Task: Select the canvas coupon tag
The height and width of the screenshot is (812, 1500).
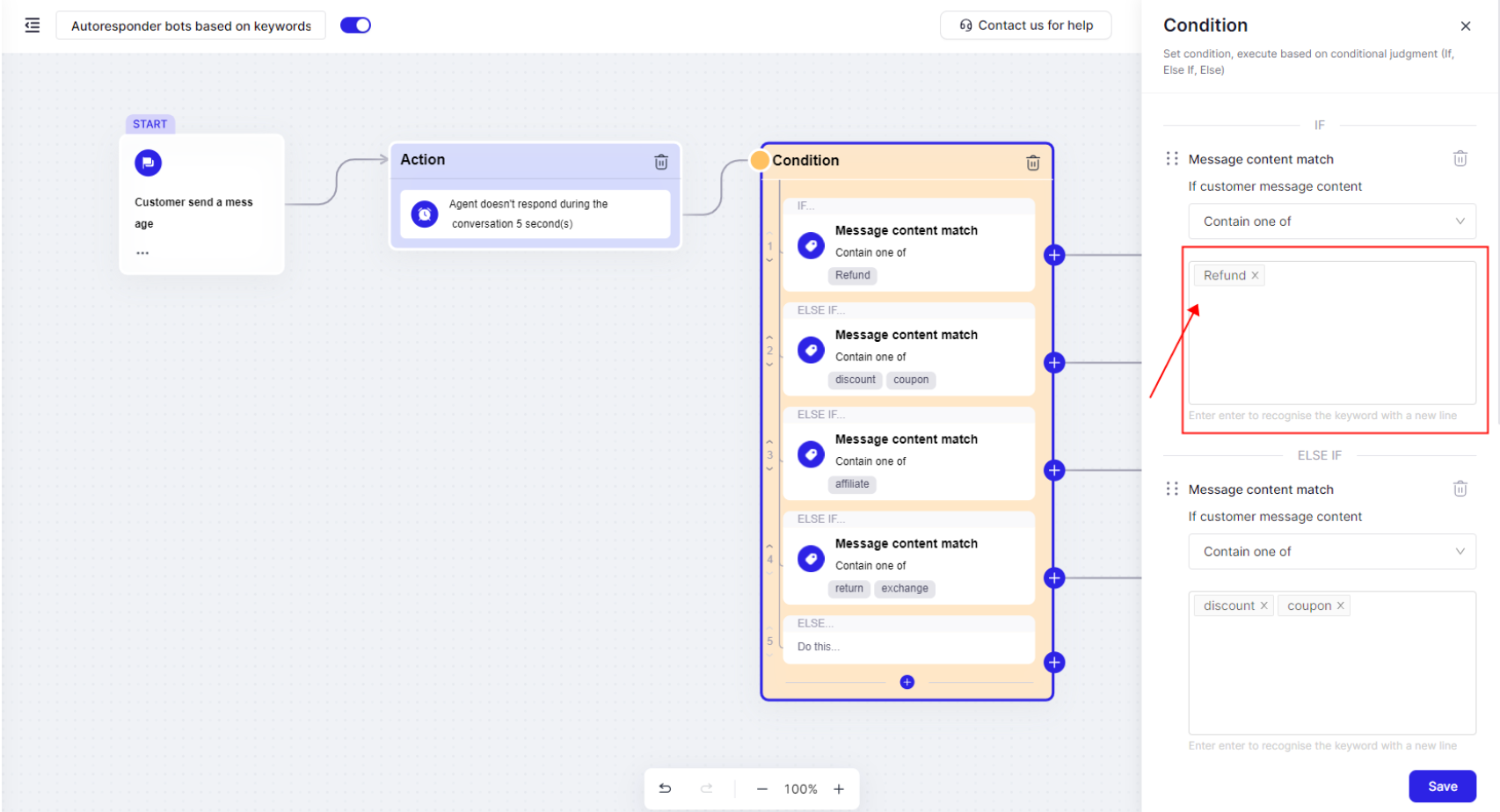Action: pos(911,381)
